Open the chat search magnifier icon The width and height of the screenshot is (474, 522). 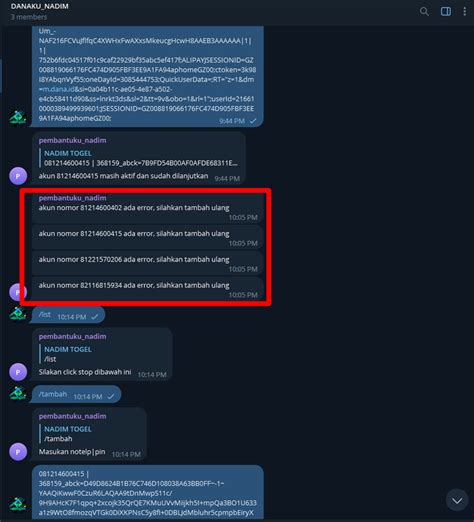tap(424, 12)
